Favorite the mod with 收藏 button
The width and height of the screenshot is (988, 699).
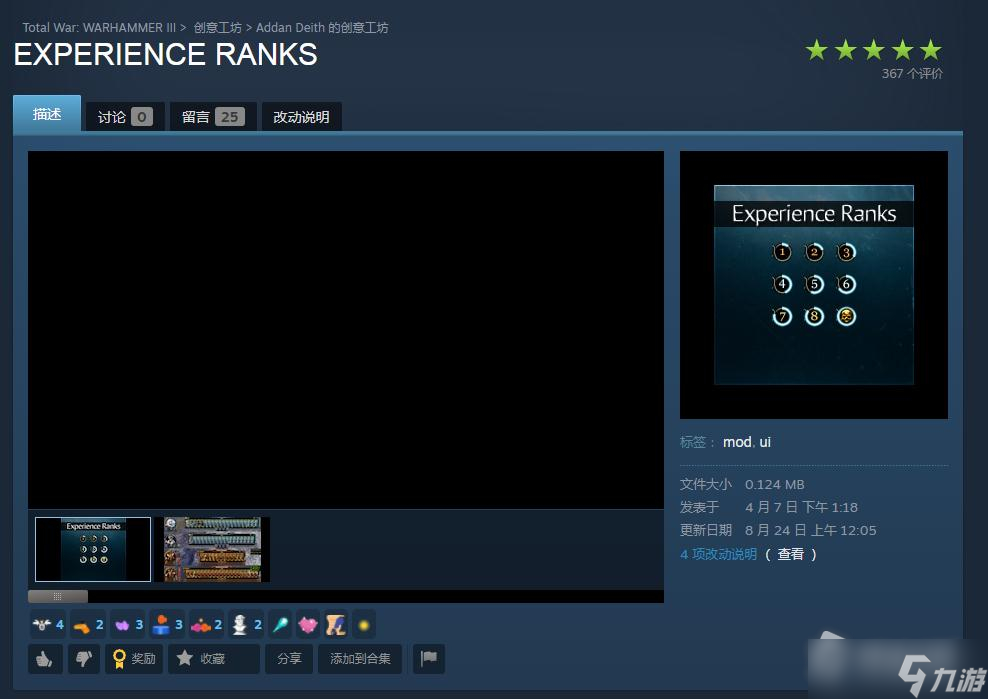click(x=214, y=659)
